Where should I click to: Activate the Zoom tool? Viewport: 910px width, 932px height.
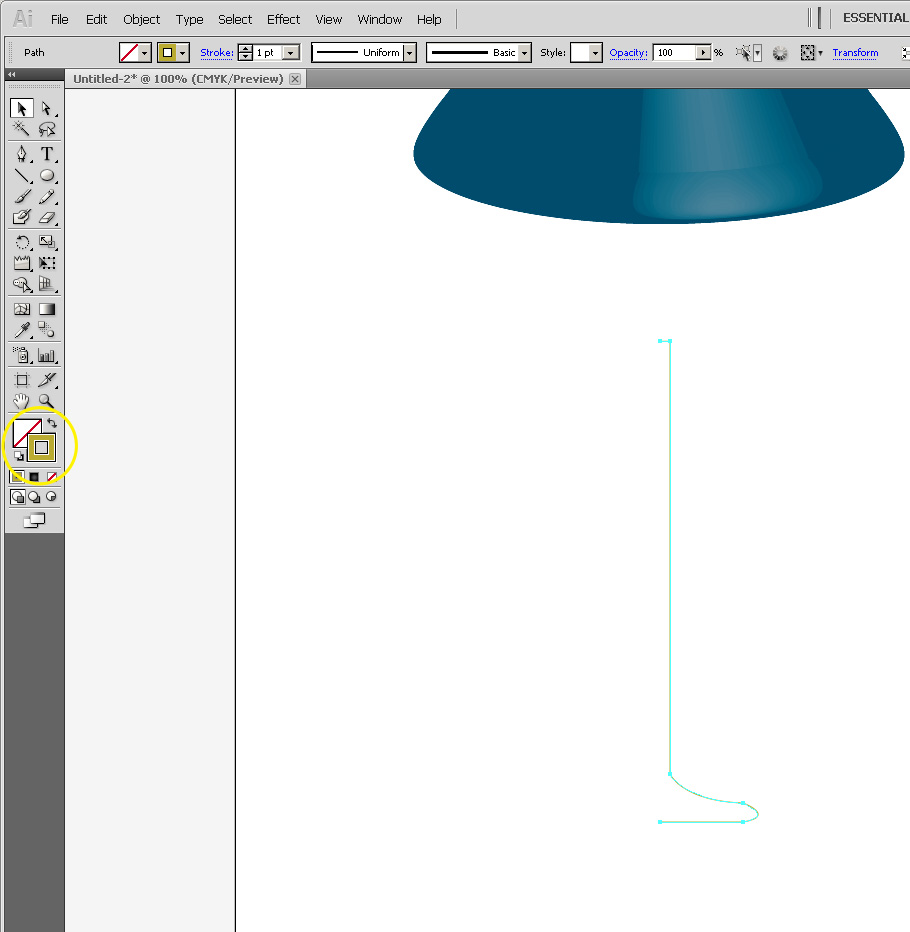(46, 400)
